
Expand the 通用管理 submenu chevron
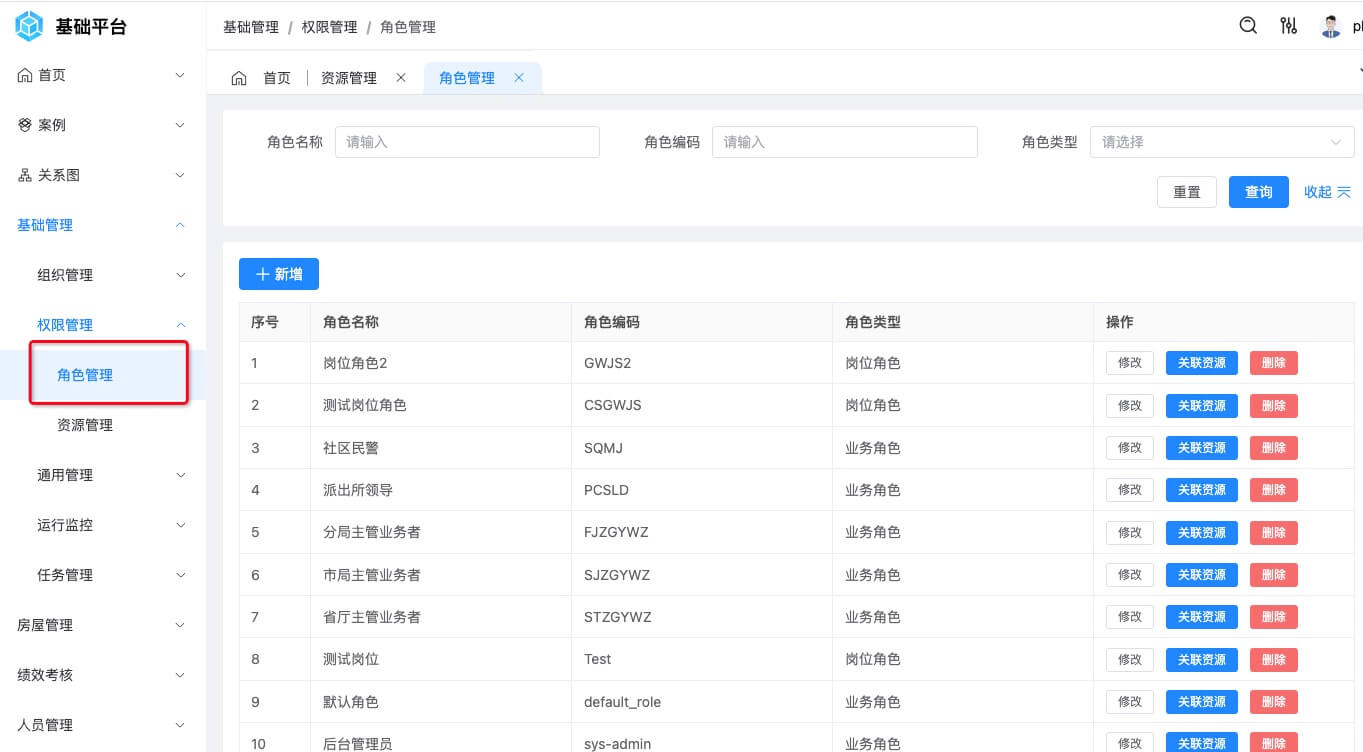[180, 475]
